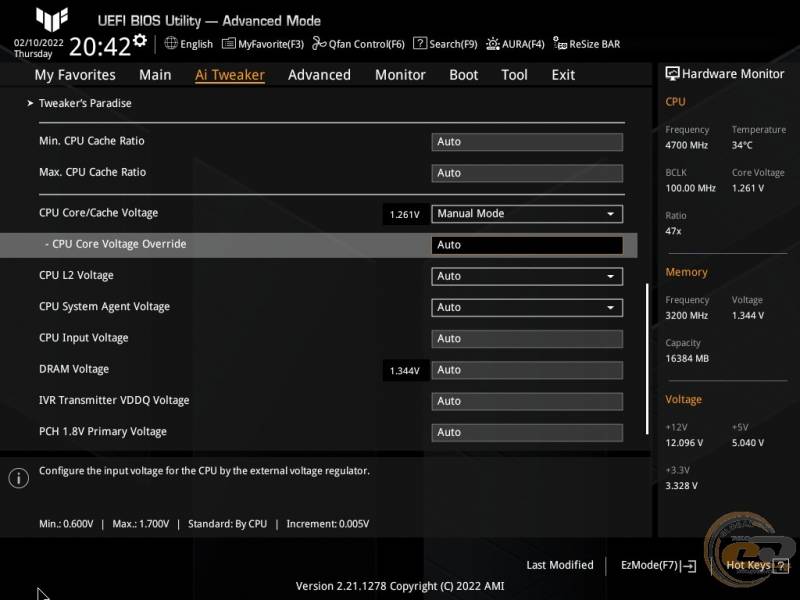Open Search(F9) question icon
The width and height of the screenshot is (800, 600).
pos(419,43)
